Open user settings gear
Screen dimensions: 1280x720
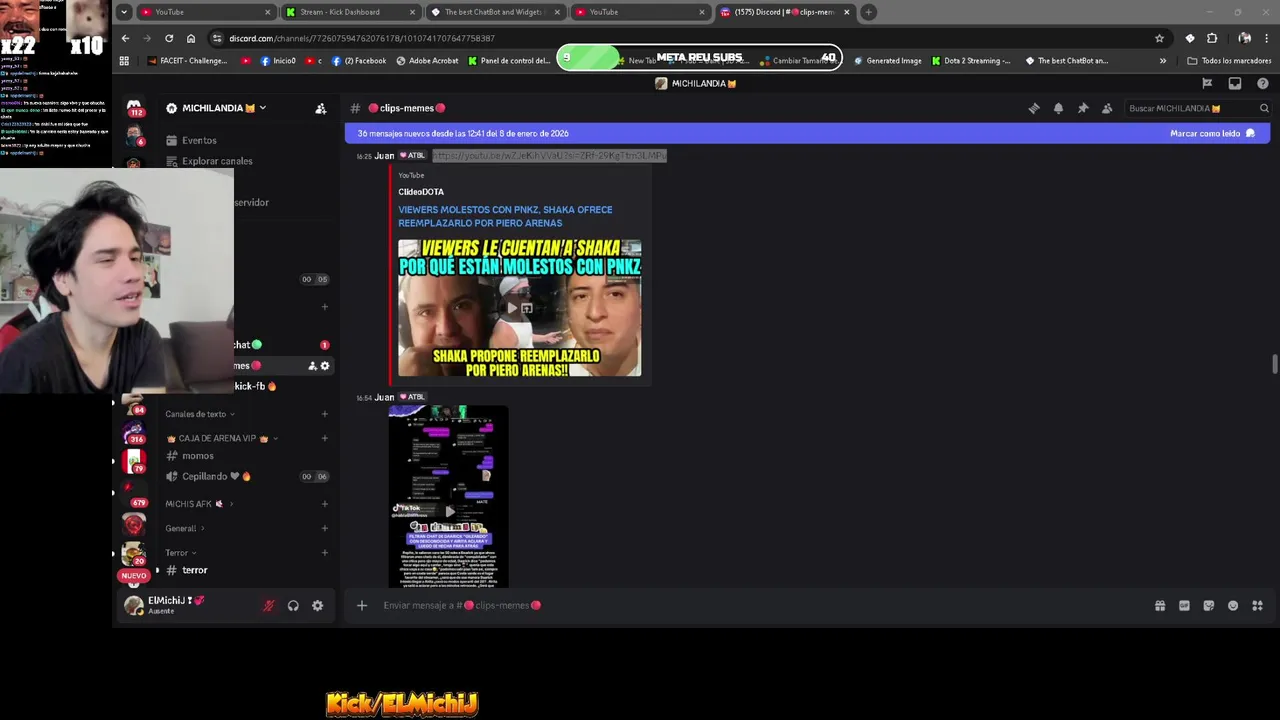tap(317, 605)
